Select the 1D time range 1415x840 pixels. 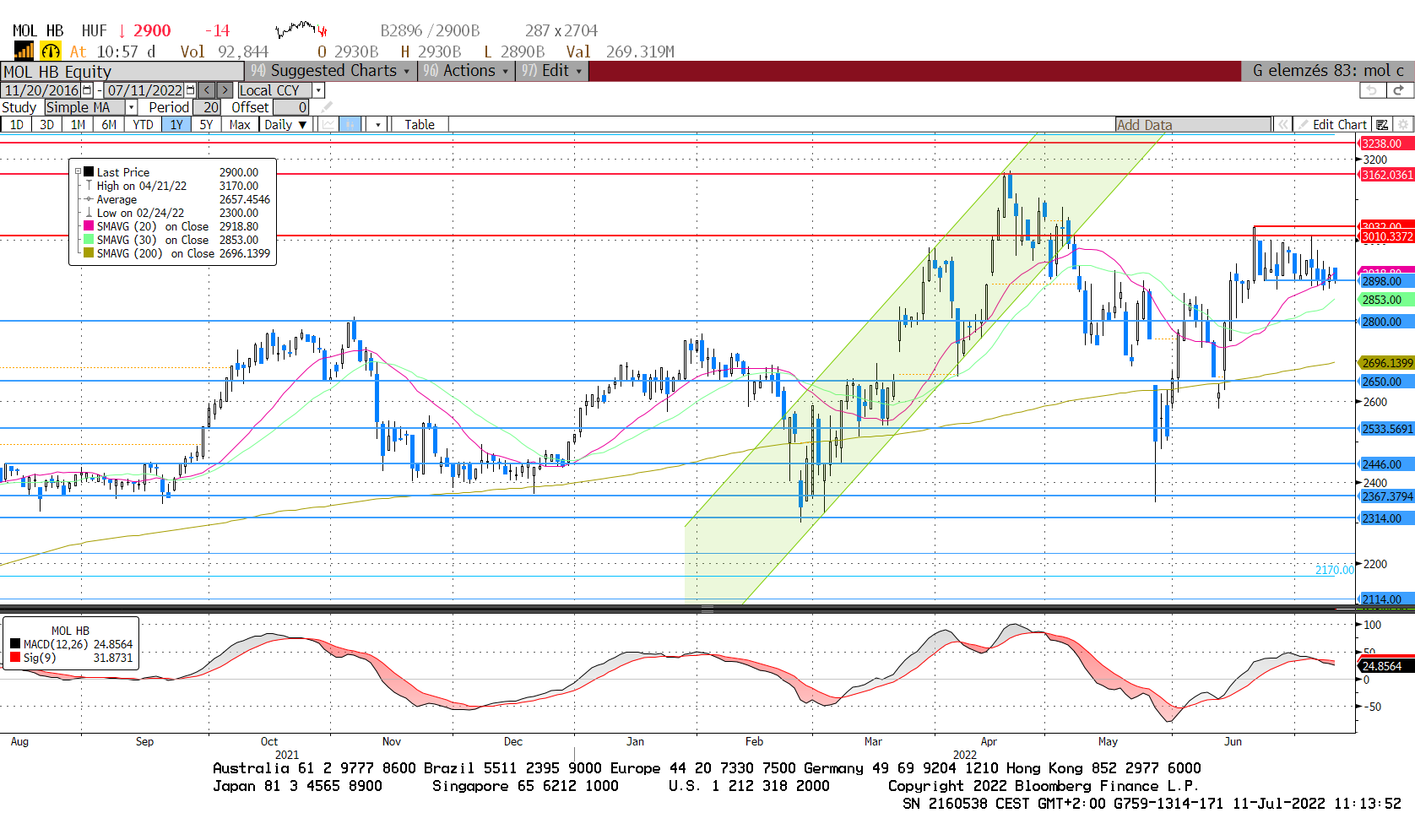pyautogui.click(x=16, y=125)
